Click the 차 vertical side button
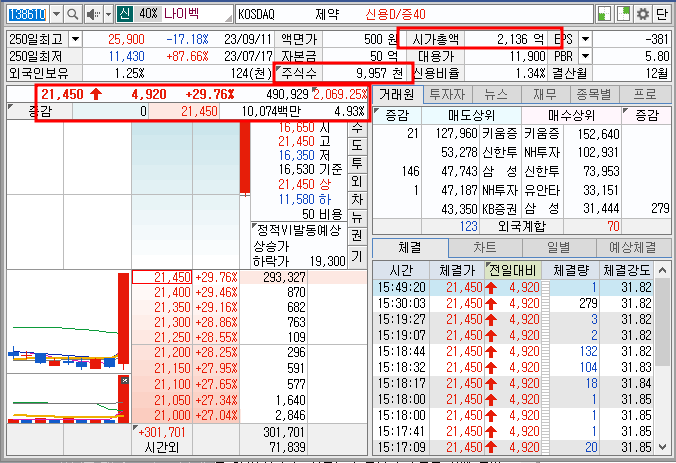The image size is (676, 463). tap(357, 200)
